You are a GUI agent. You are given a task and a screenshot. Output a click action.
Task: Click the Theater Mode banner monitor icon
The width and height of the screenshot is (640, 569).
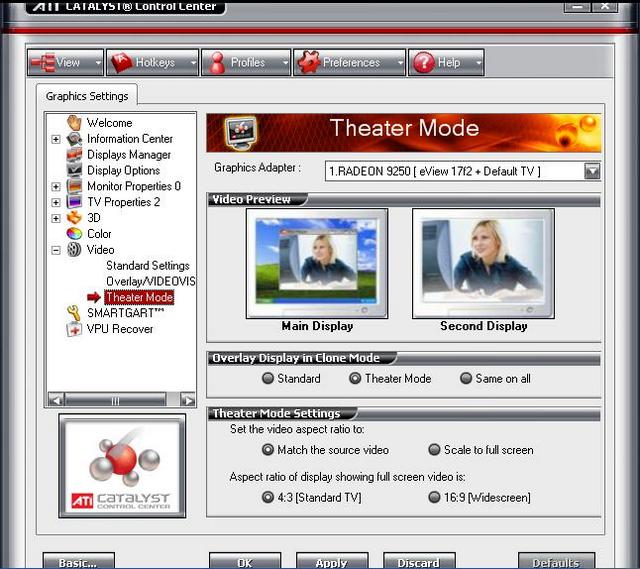(x=241, y=132)
